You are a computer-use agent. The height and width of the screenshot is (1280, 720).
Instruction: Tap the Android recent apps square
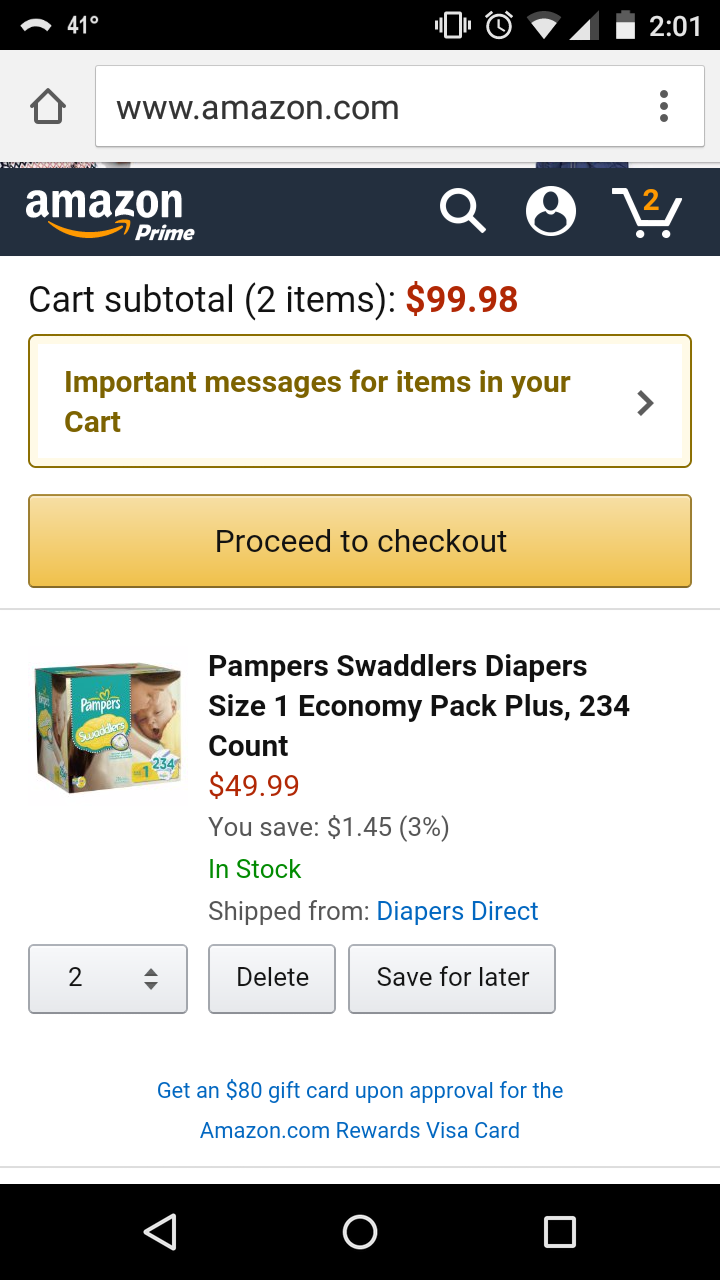coord(560,1232)
